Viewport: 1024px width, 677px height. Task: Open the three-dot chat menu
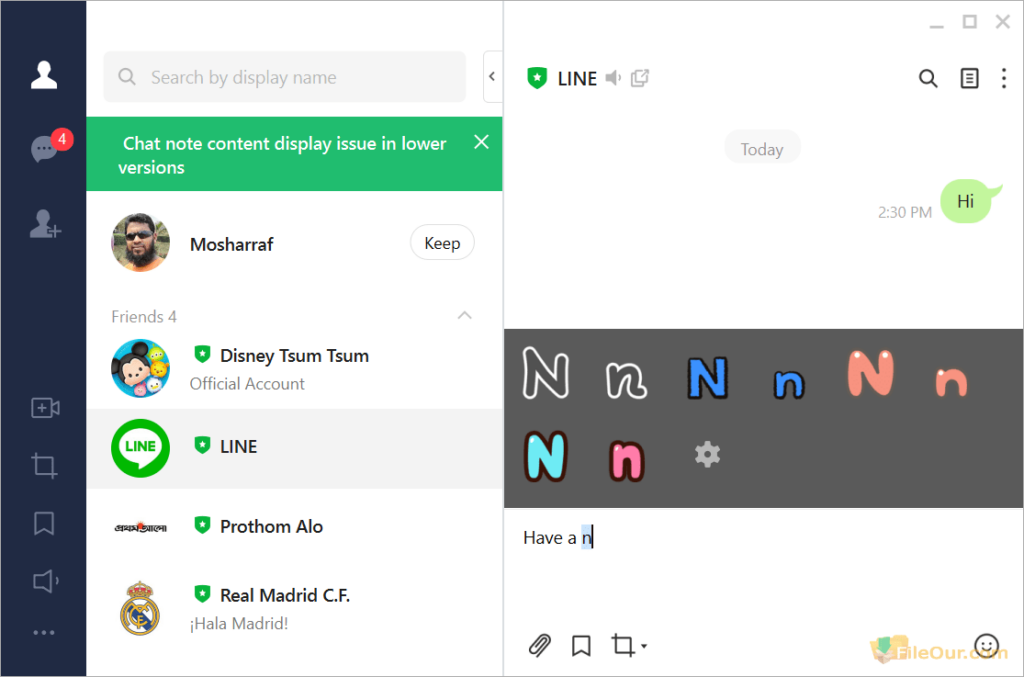(x=1004, y=77)
